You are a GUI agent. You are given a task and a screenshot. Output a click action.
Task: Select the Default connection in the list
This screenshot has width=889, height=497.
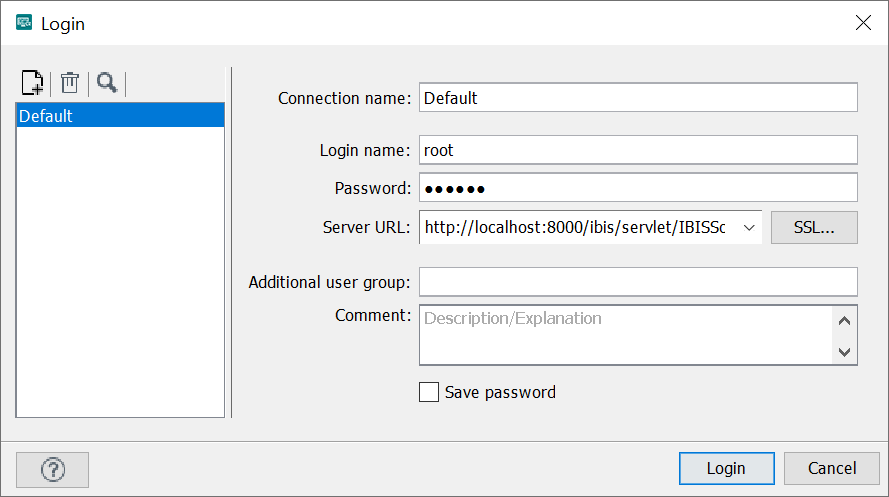pos(120,116)
